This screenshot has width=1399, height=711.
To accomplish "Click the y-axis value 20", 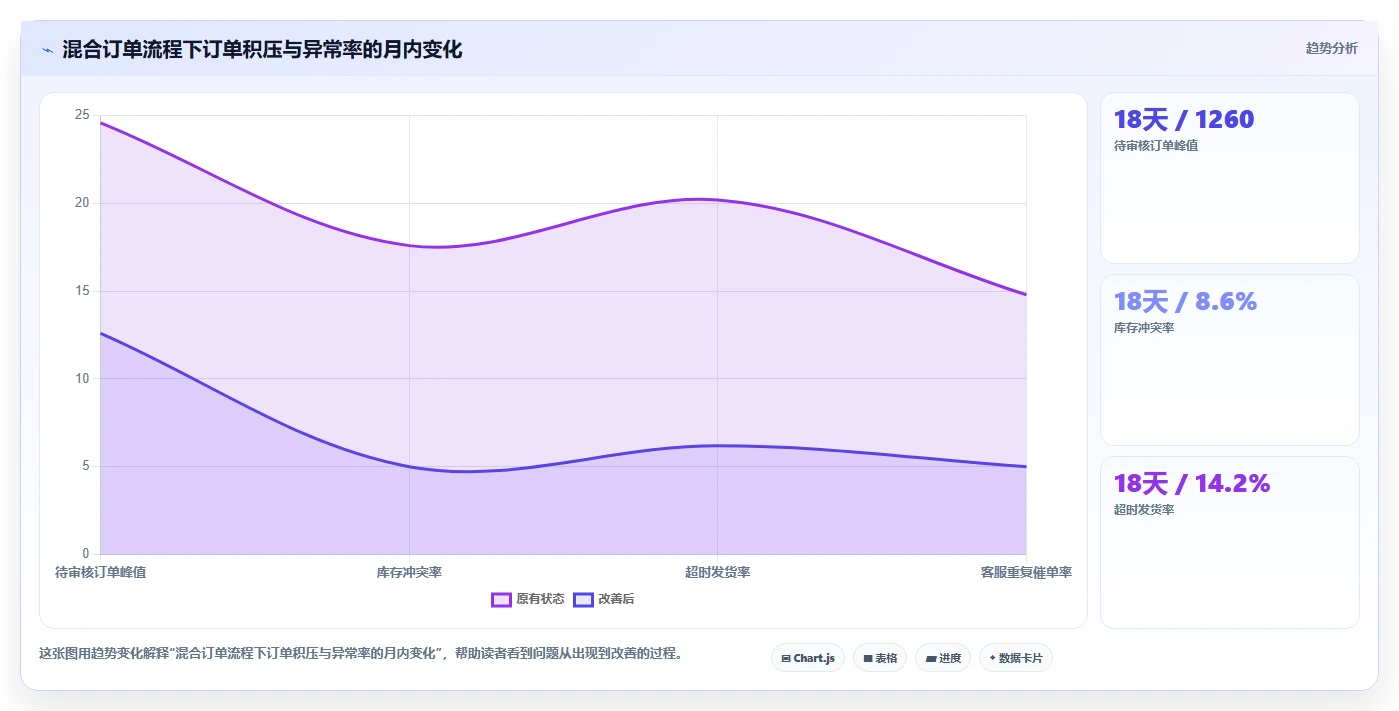I will pyautogui.click(x=82, y=203).
